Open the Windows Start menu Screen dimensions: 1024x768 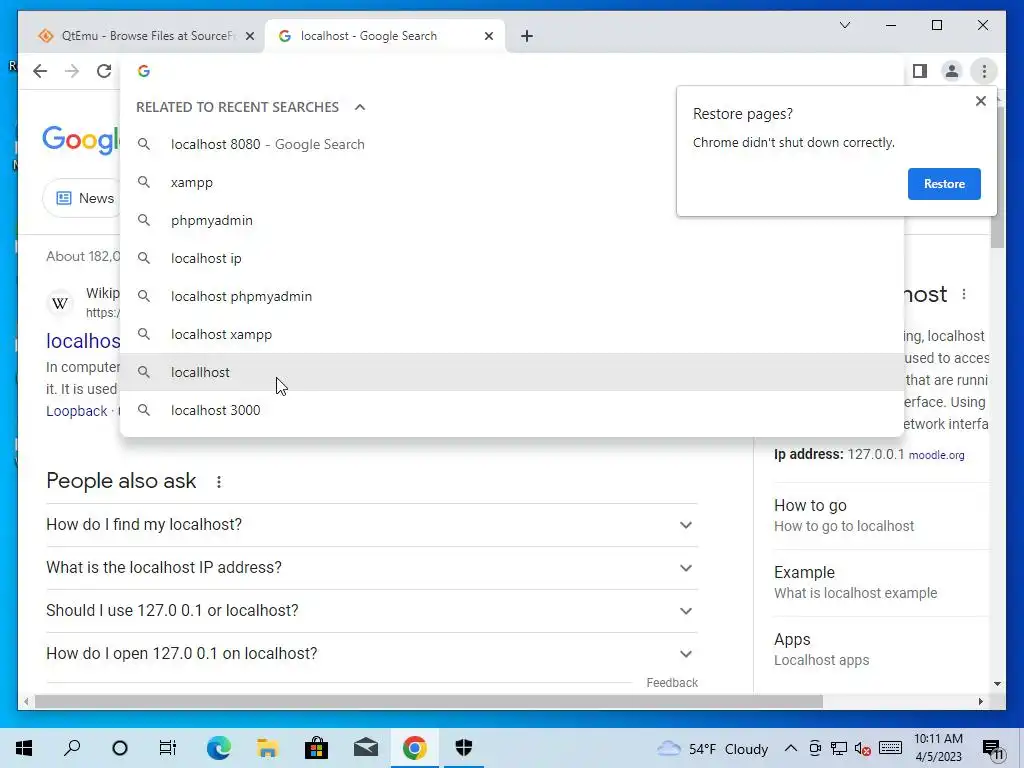pos(24,748)
